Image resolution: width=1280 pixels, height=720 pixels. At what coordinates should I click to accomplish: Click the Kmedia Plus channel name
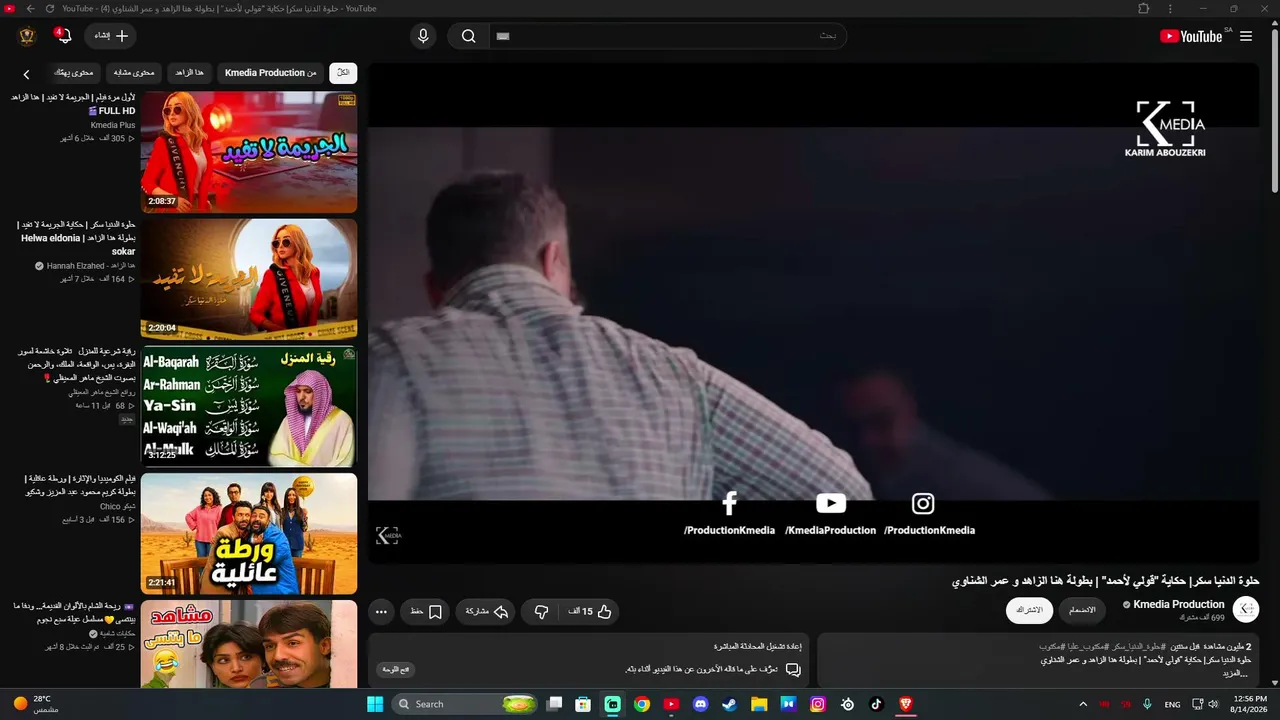(113, 125)
